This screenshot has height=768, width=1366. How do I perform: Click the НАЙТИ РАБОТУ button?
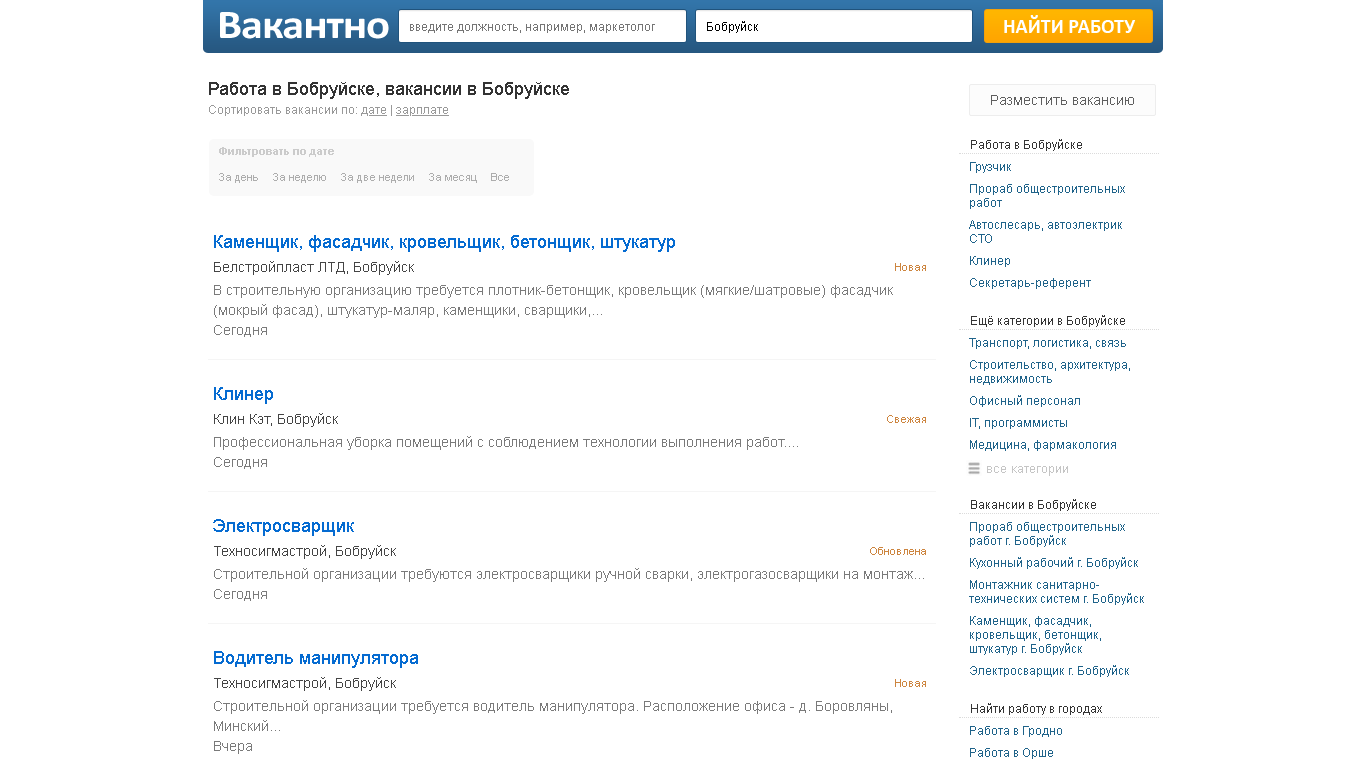point(1068,26)
